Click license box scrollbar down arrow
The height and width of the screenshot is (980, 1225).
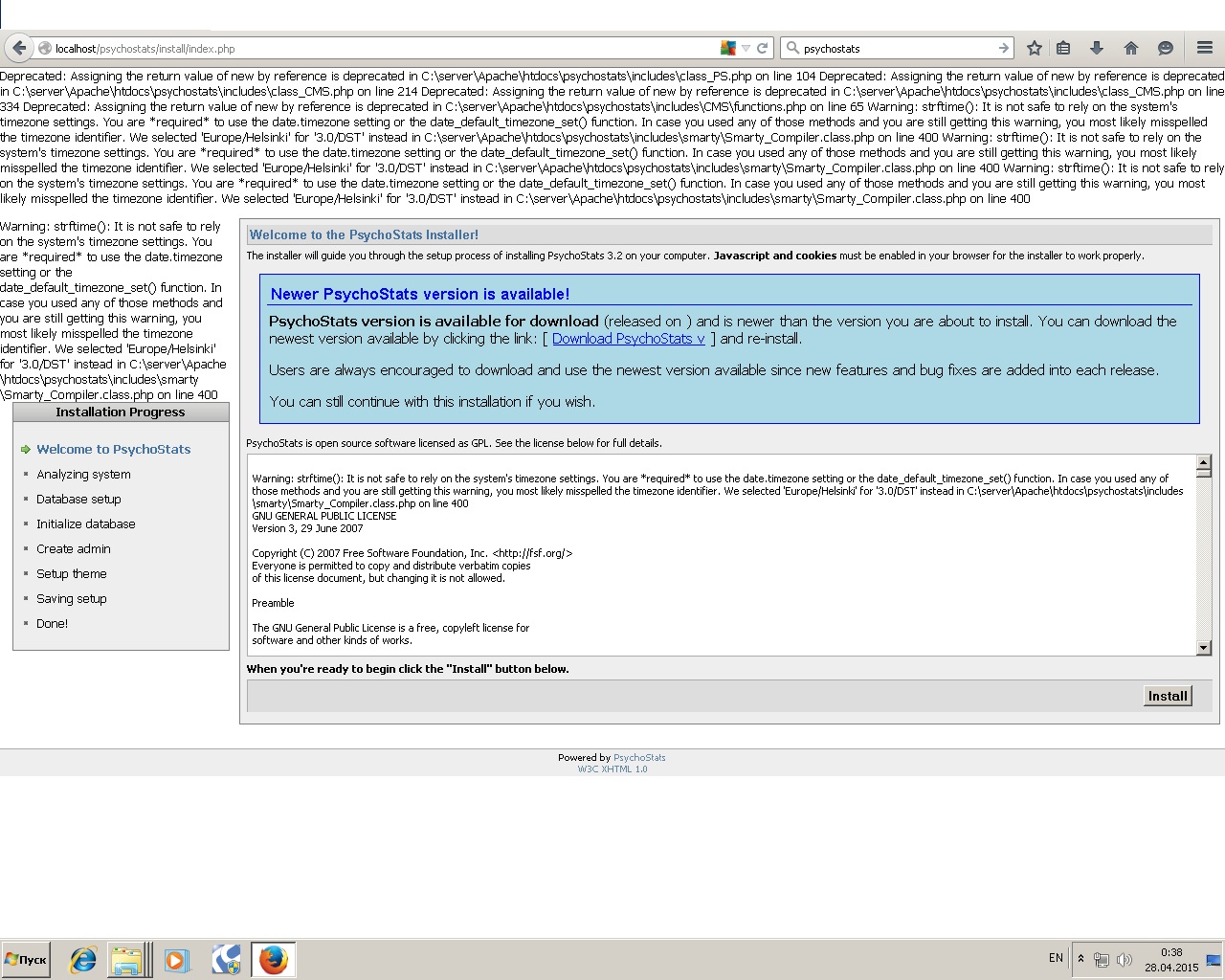click(x=1204, y=648)
